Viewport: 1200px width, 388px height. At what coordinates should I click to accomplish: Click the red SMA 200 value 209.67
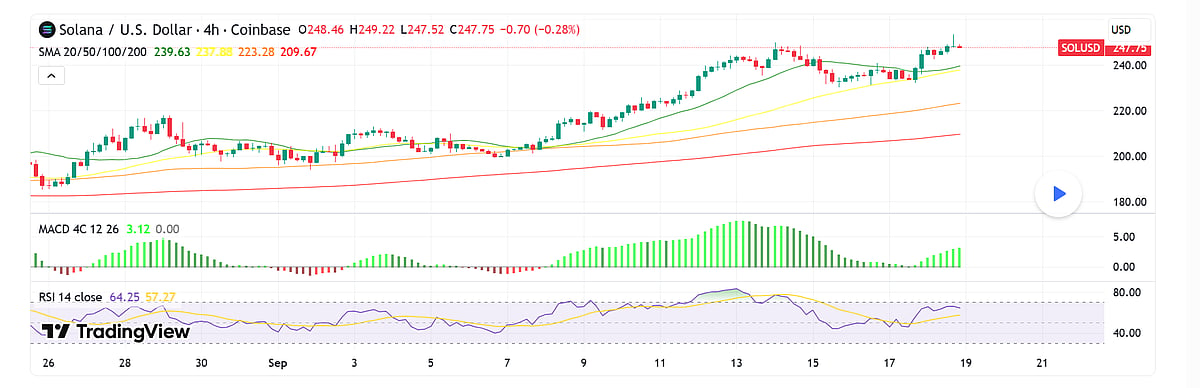298,51
